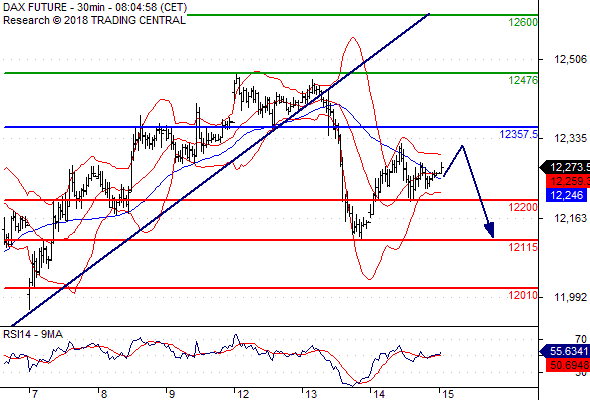Select the 12357.5 pivot level label

point(518,134)
